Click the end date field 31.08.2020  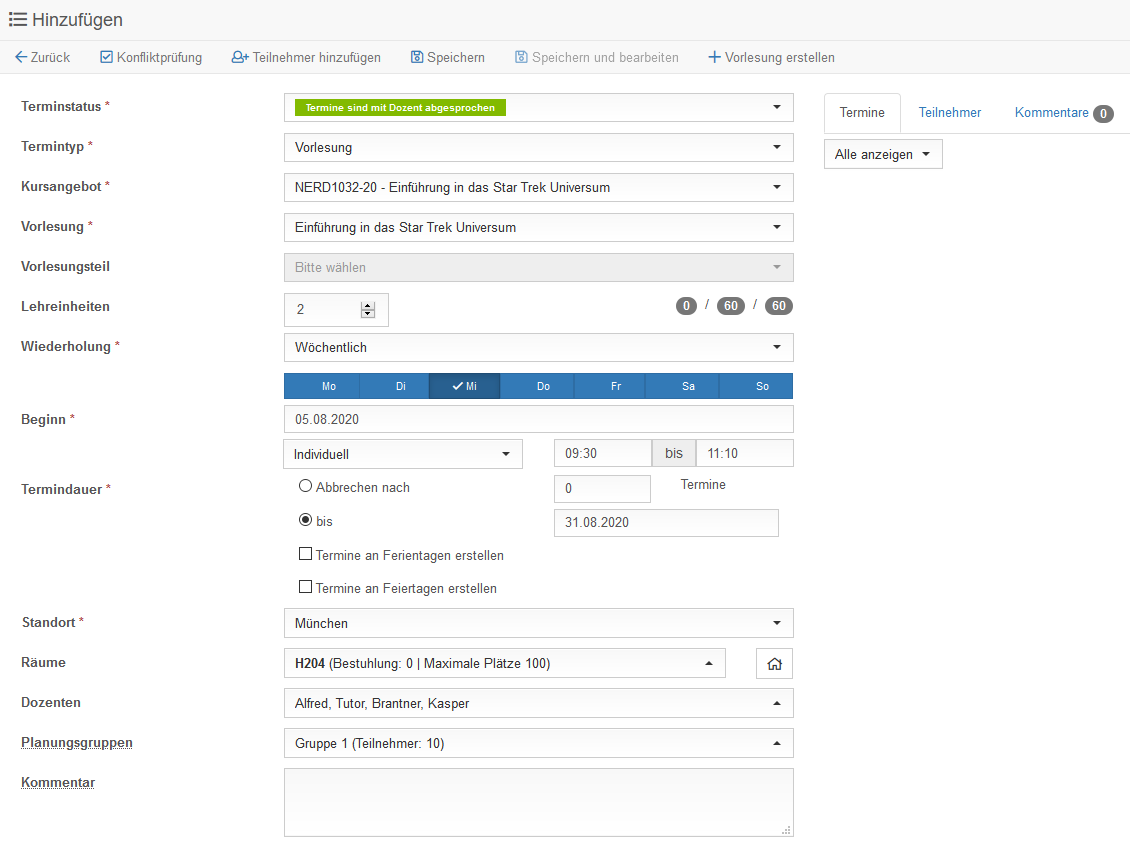pos(666,523)
